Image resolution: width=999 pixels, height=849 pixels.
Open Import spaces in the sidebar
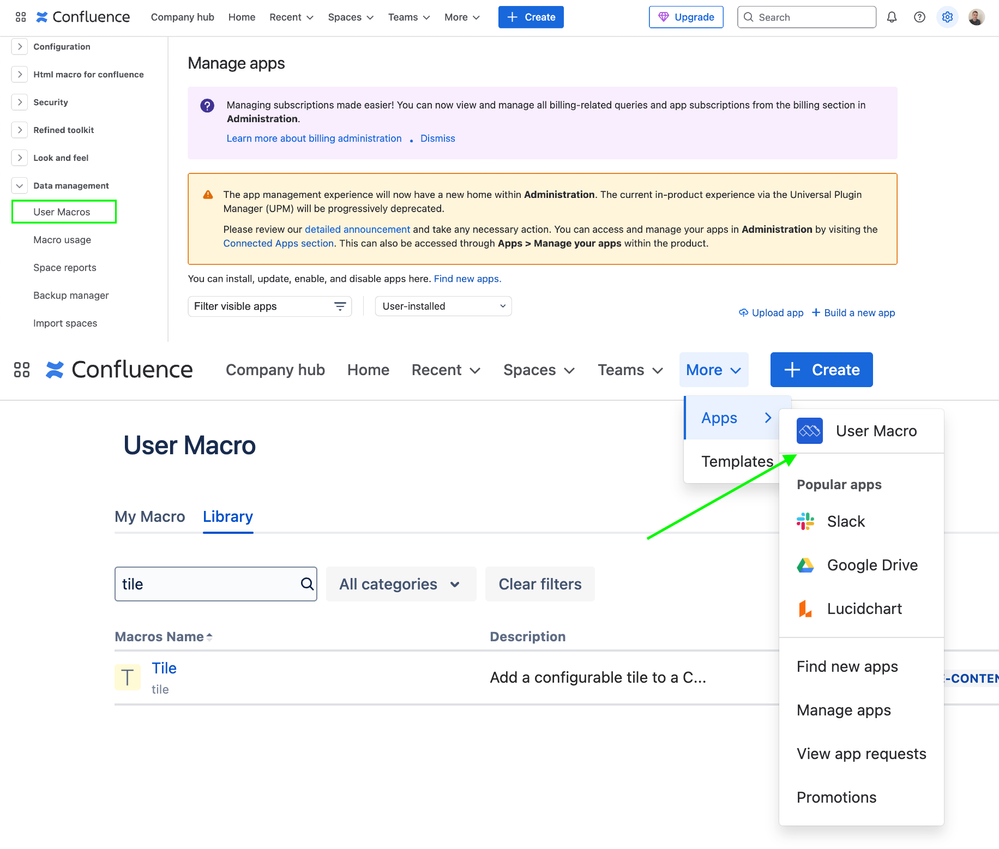(x=65, y=324)
